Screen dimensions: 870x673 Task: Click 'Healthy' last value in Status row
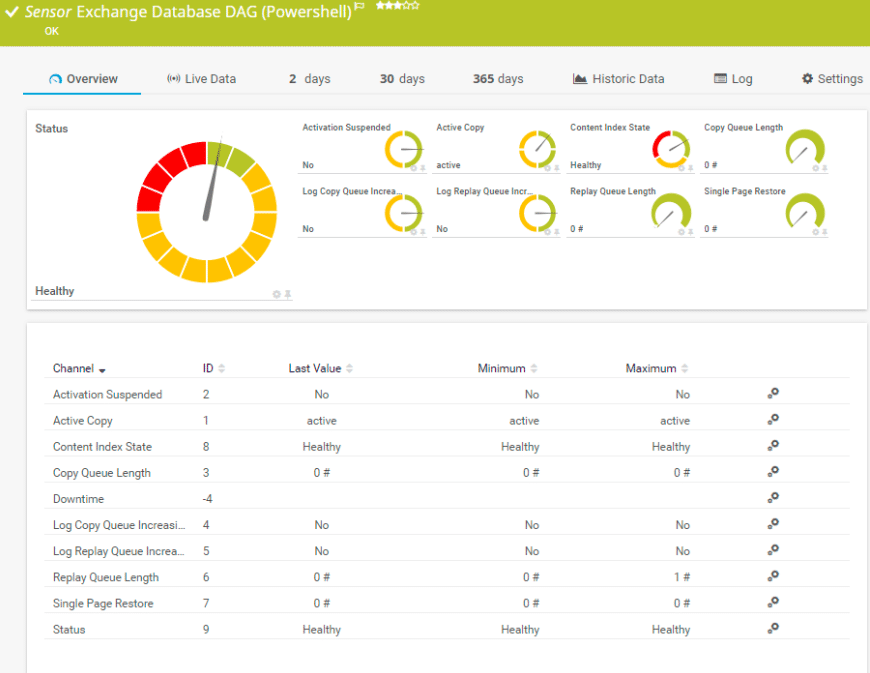tap(321, 629)
